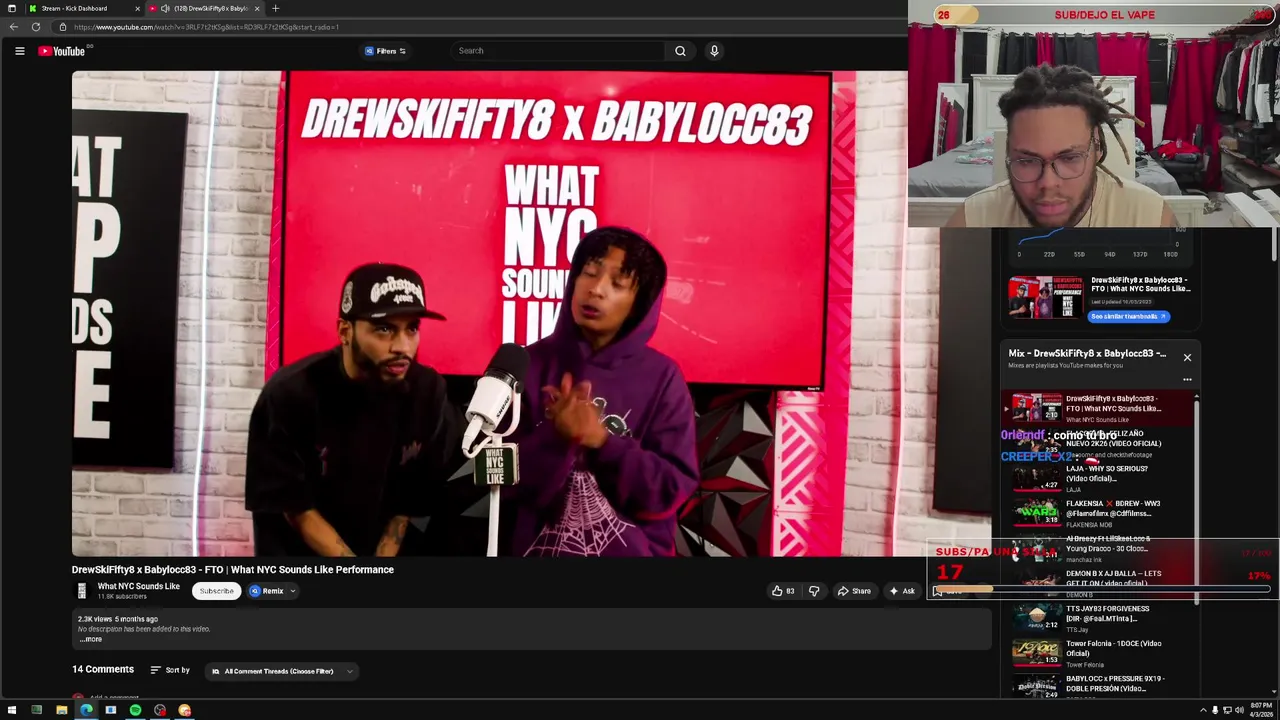Open What NYC Sounds Like channel name
The height and width of the screenshot is (720, 1280).
tap(138, 587)
